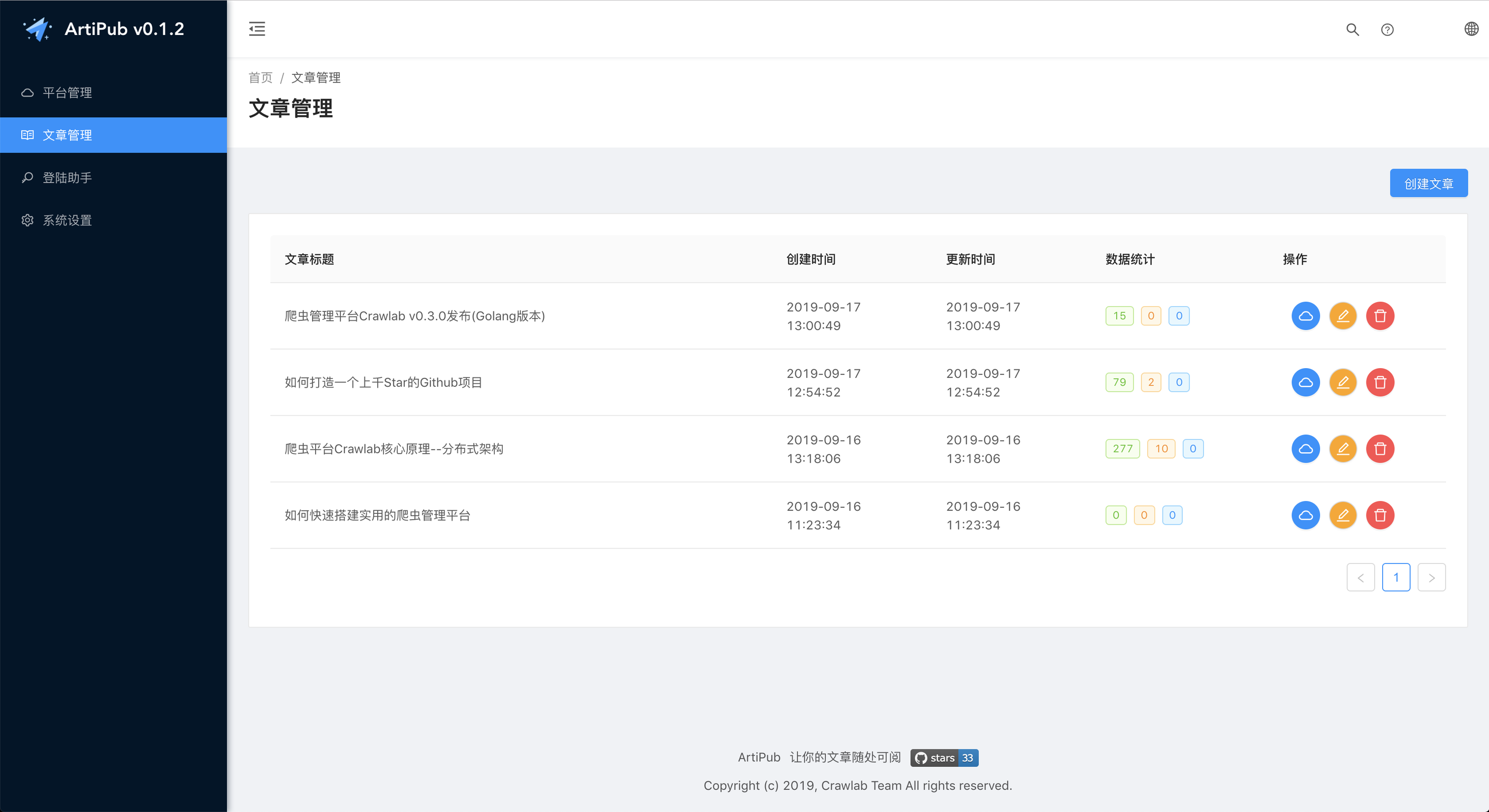Collapse the sidebar using the menu fold icon
This screenshot has height=812, width=1489.
point(257,29)
